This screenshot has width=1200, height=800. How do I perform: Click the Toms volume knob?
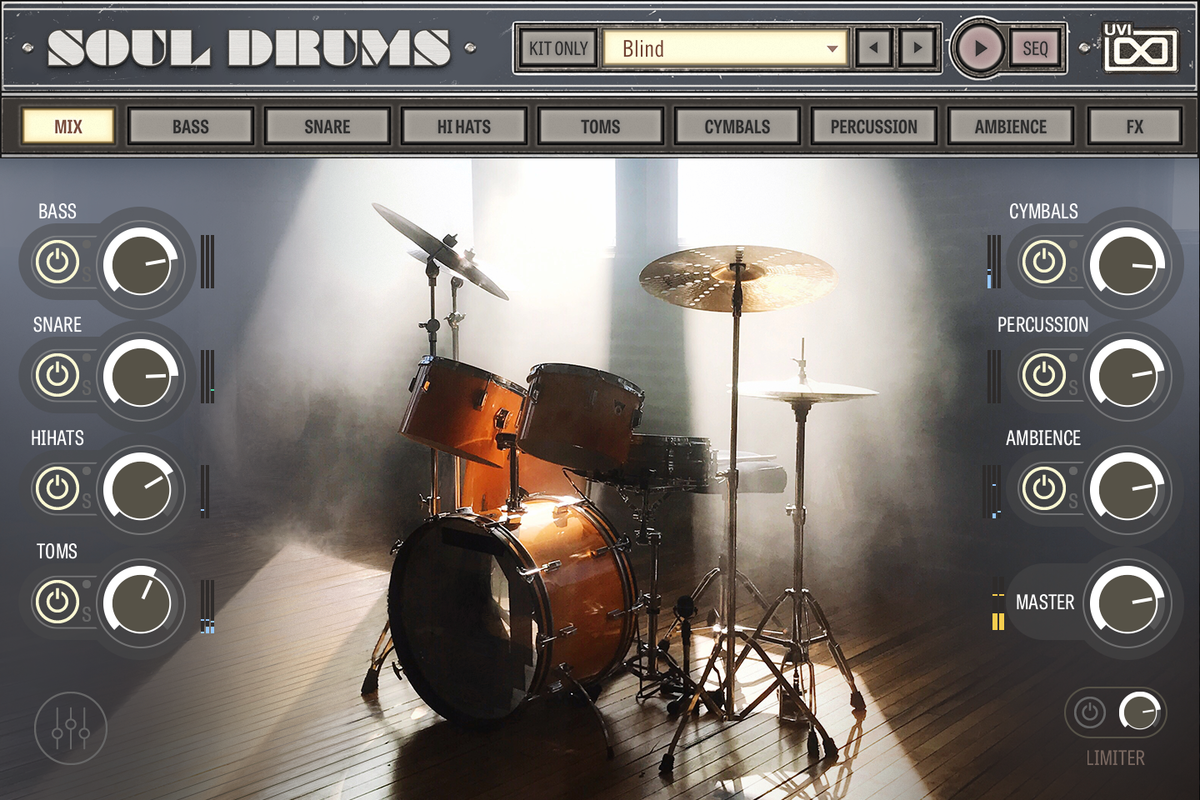coord(141,603)
